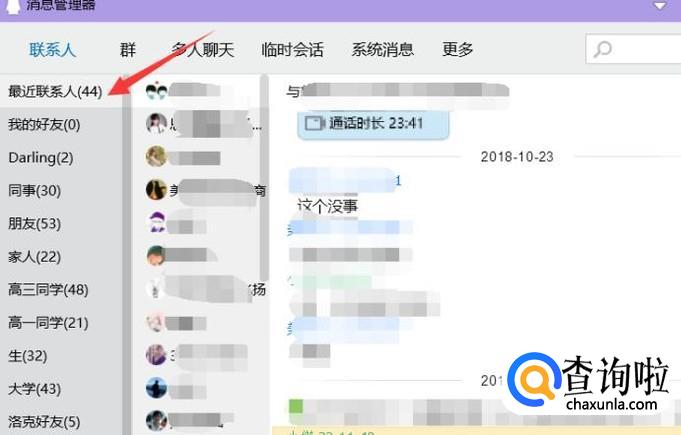Screen dimensions: 681x435
Task: Expand the 更多 menu
Action: click(457, 49)
